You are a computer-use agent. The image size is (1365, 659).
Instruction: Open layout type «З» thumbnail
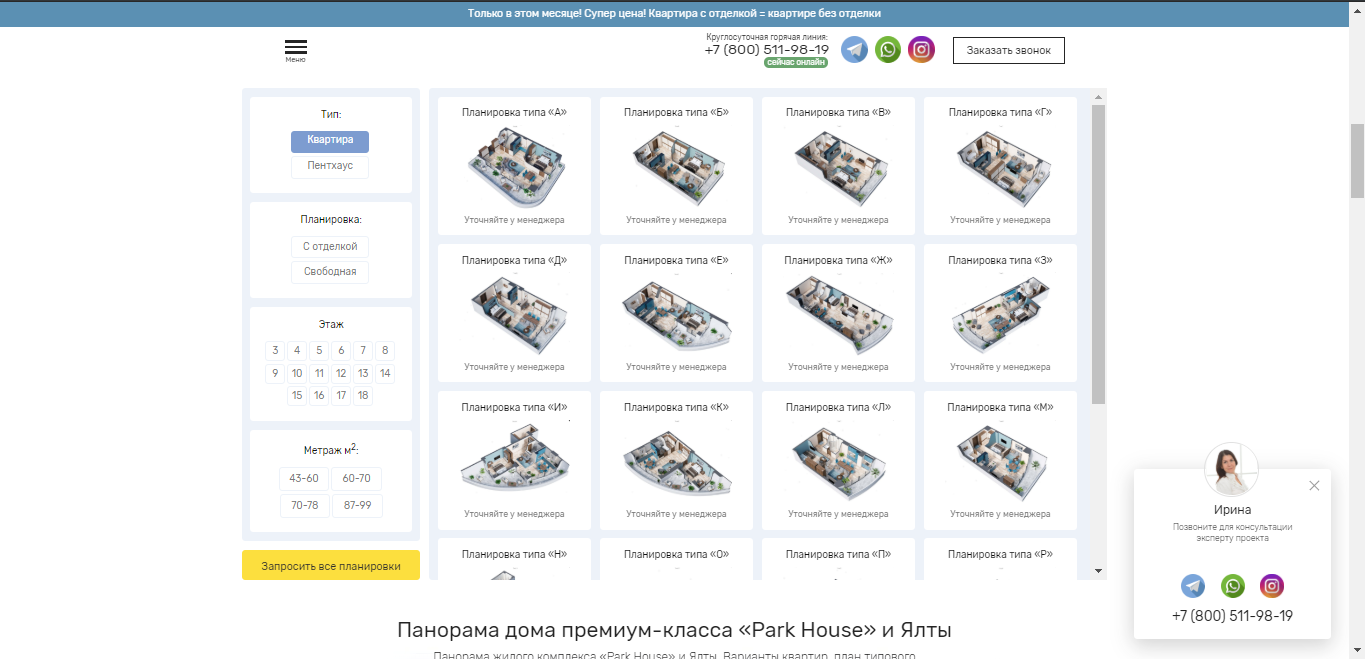1000,313
